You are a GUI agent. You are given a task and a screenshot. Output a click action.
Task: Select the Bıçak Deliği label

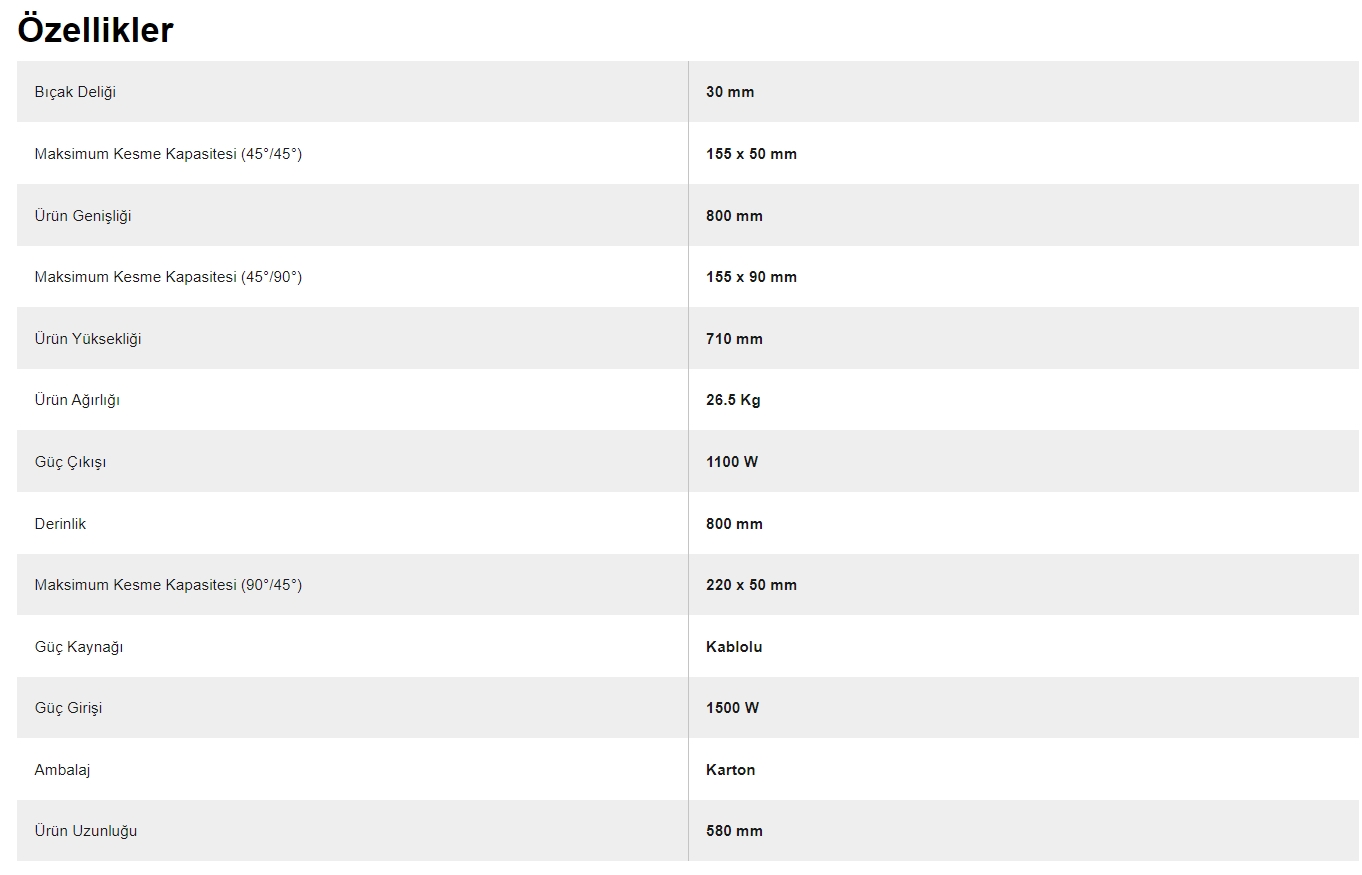point(75,92)
